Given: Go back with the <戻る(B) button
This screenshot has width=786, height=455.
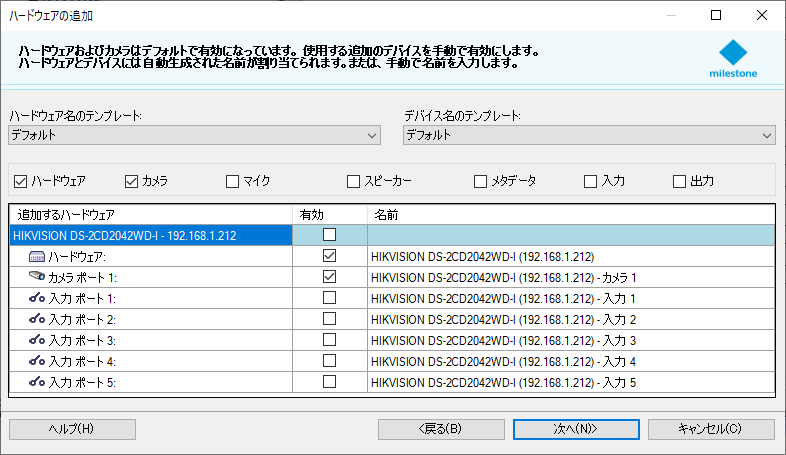Looking at the screenshot, I should click(441, 429).
